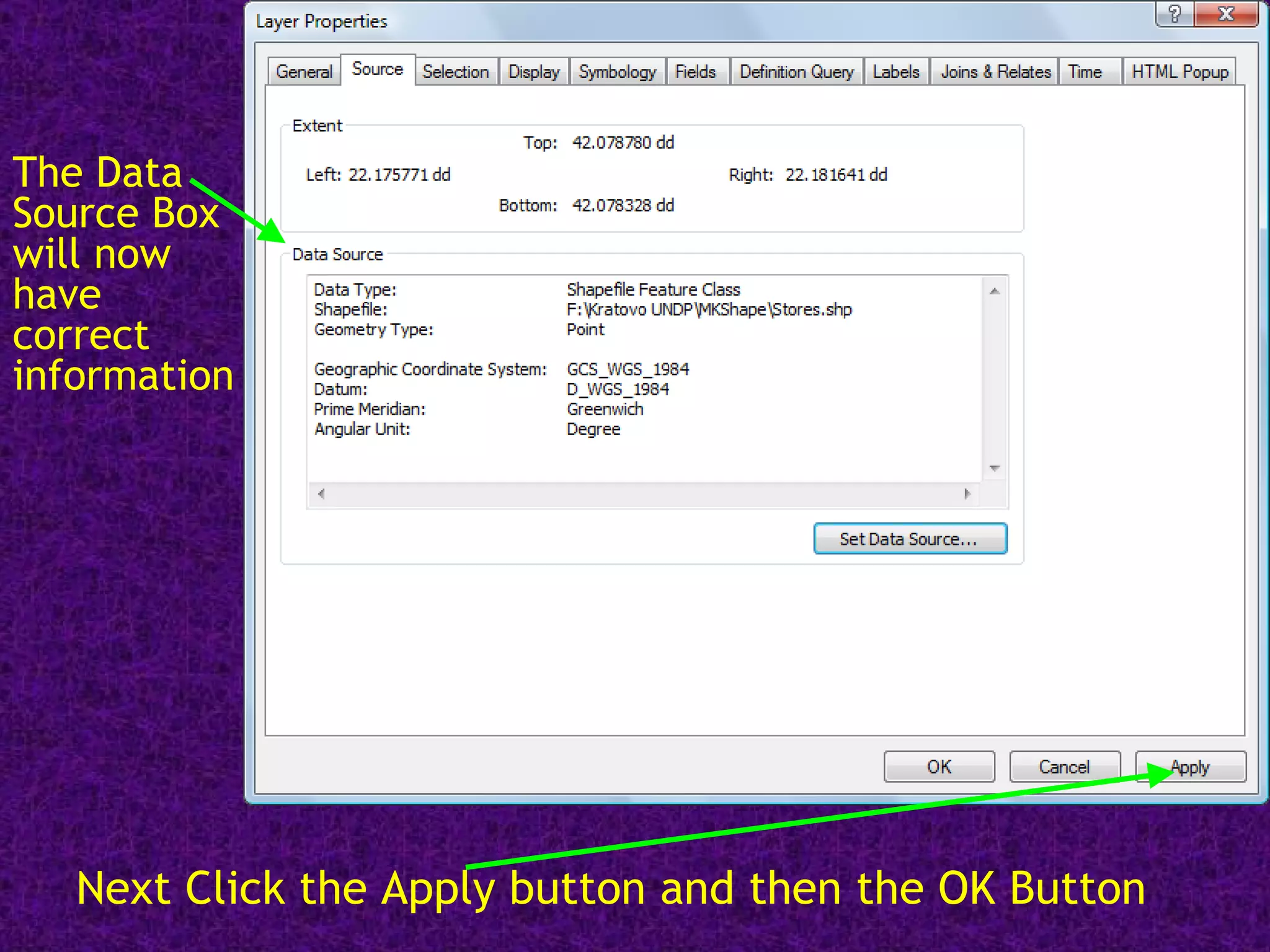This screenshot has height=952, width=1270.
Task: Select the Source tab
Action: tap(378, 69)
